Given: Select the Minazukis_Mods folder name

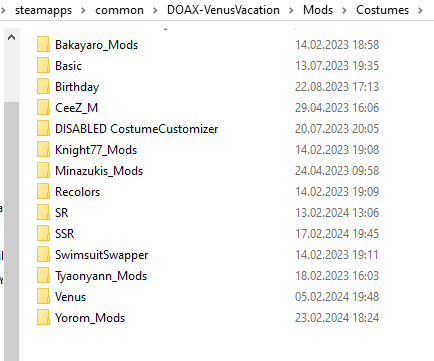Looking at the screenshot, I should pos(99,171).
